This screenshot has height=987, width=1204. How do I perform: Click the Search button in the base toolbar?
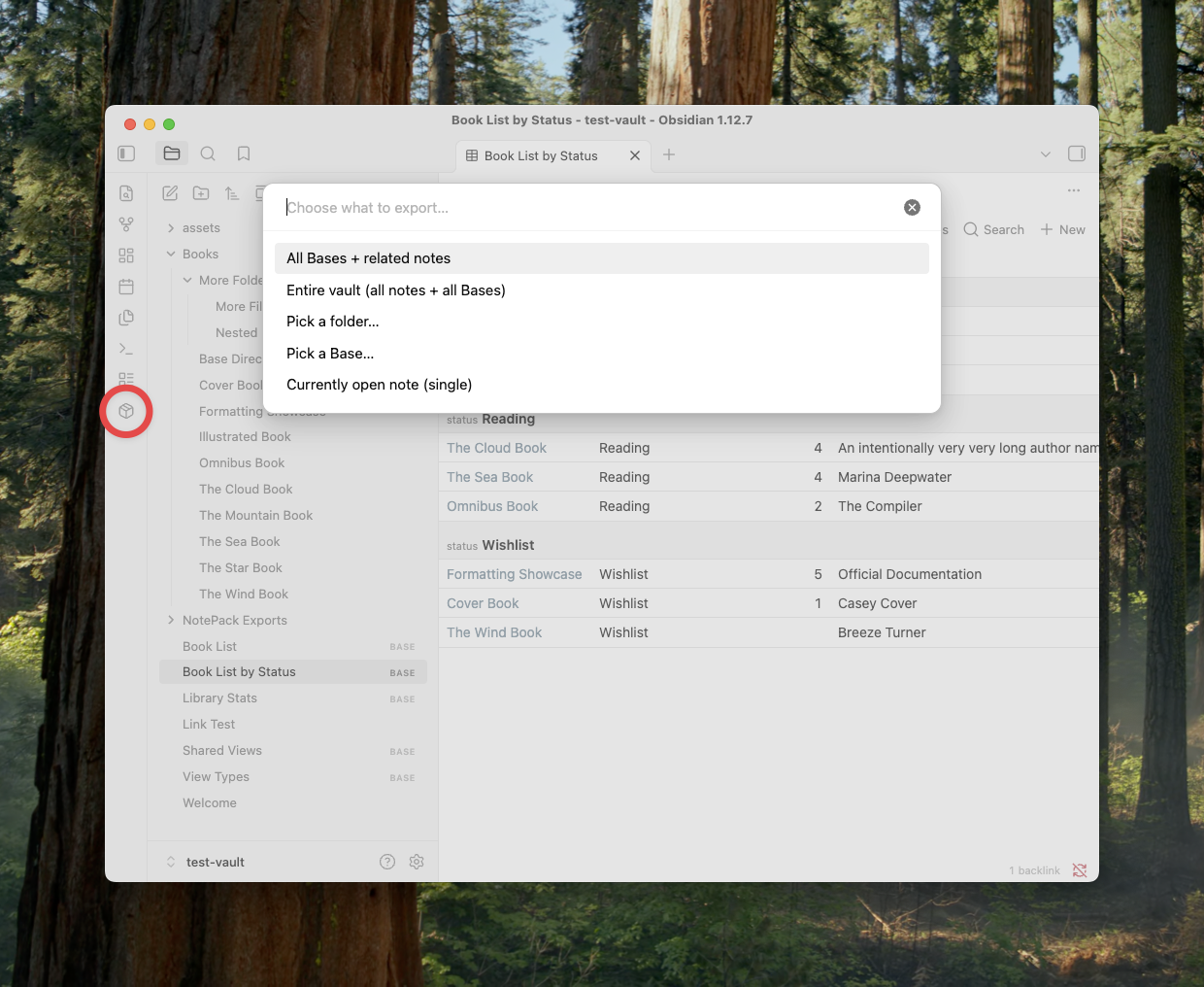[x=994, y=230]
